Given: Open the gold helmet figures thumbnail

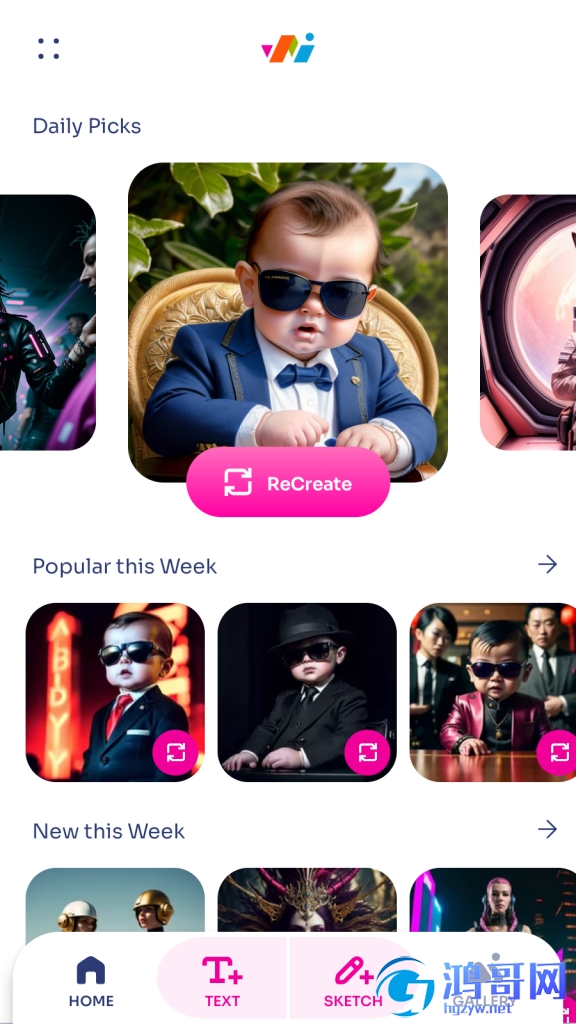Looking at the screenshot, I should point(115,900).
